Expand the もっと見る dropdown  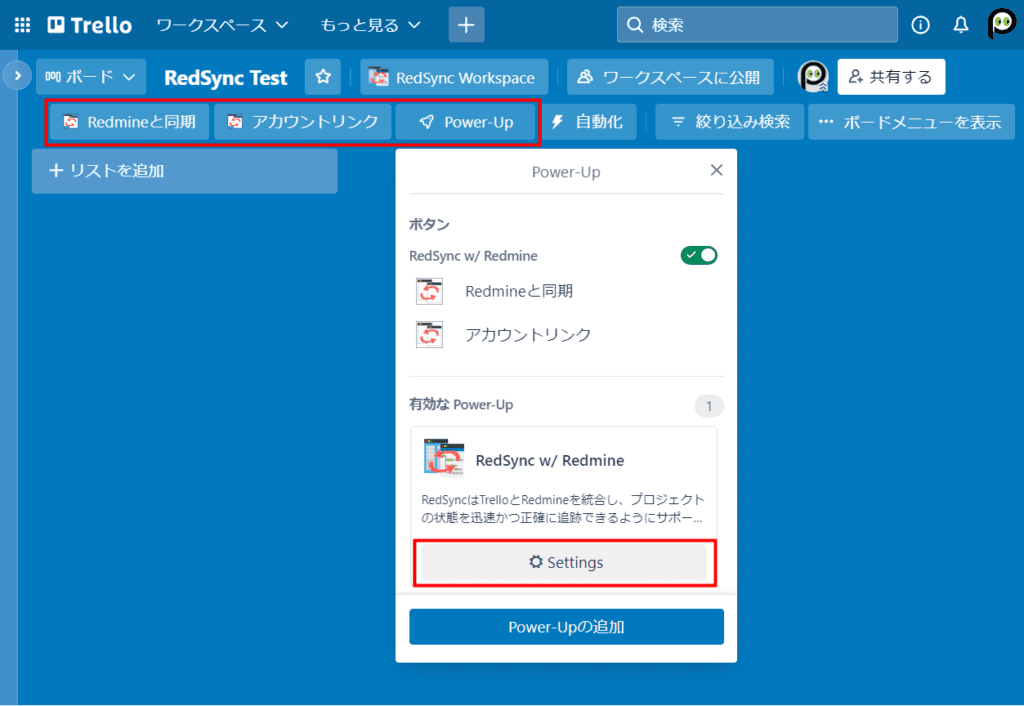370,24
